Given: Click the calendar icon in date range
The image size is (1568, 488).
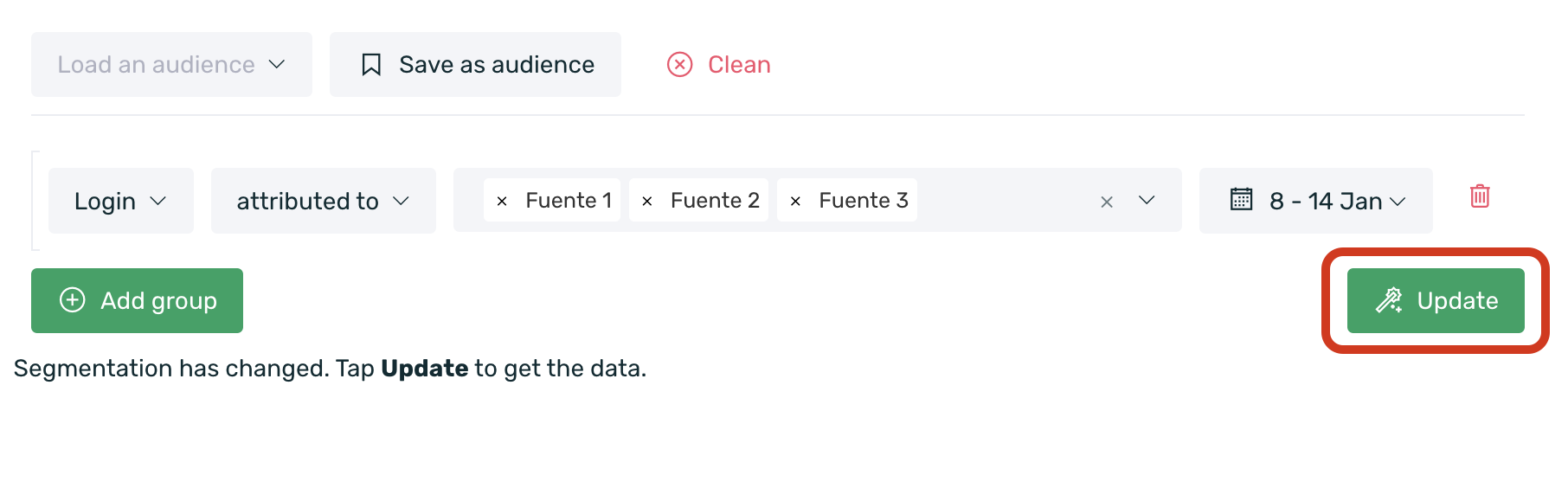Looking at the screenshot, I should click(1242, 199).
